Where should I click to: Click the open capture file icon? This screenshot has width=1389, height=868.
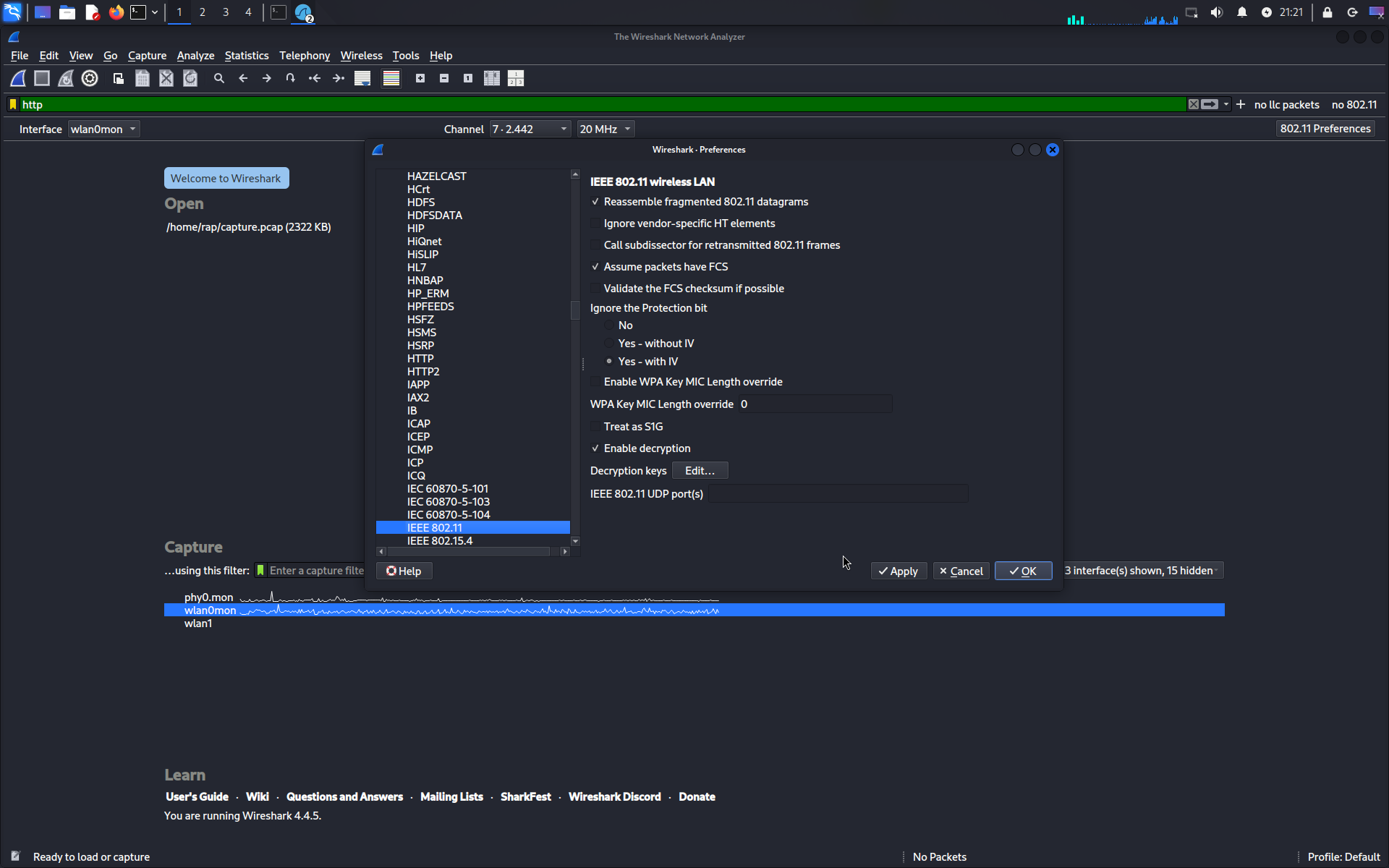[119, 78]
